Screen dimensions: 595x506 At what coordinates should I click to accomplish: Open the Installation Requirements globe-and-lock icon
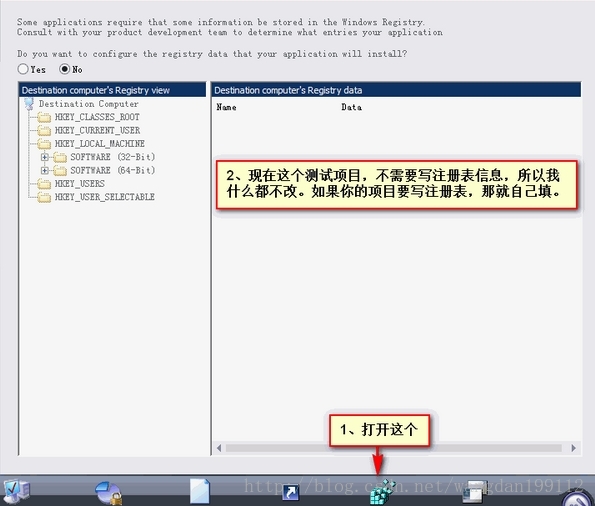click(x=109, y=493)
